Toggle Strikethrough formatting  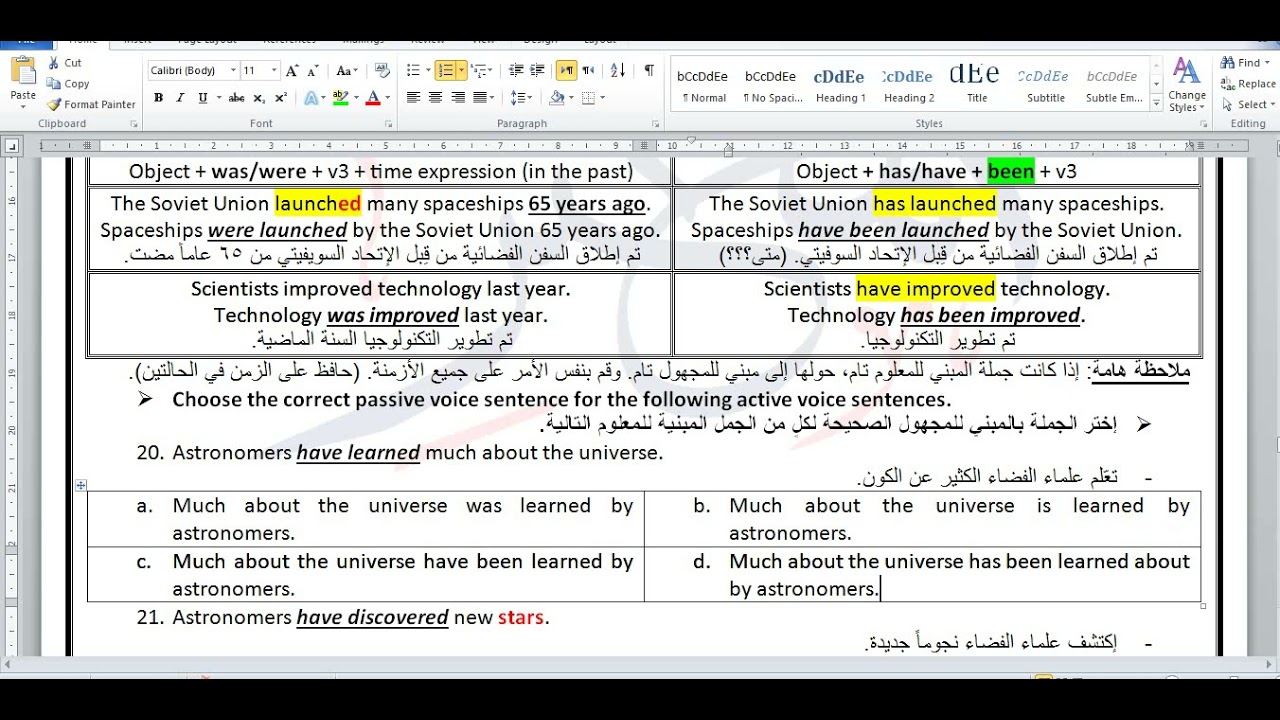pos(237,98)
